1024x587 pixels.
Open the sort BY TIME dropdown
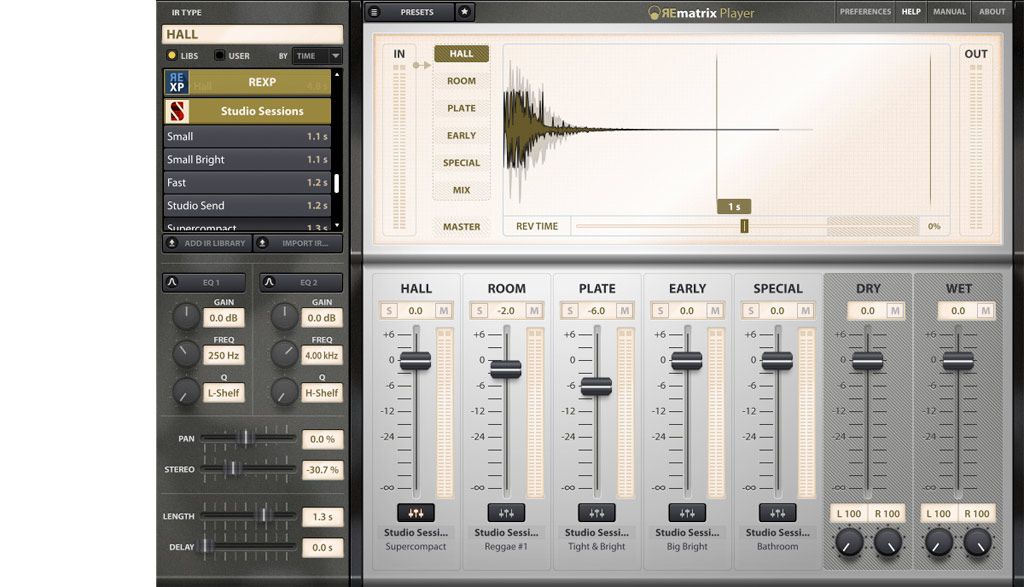tap(317, 56)
